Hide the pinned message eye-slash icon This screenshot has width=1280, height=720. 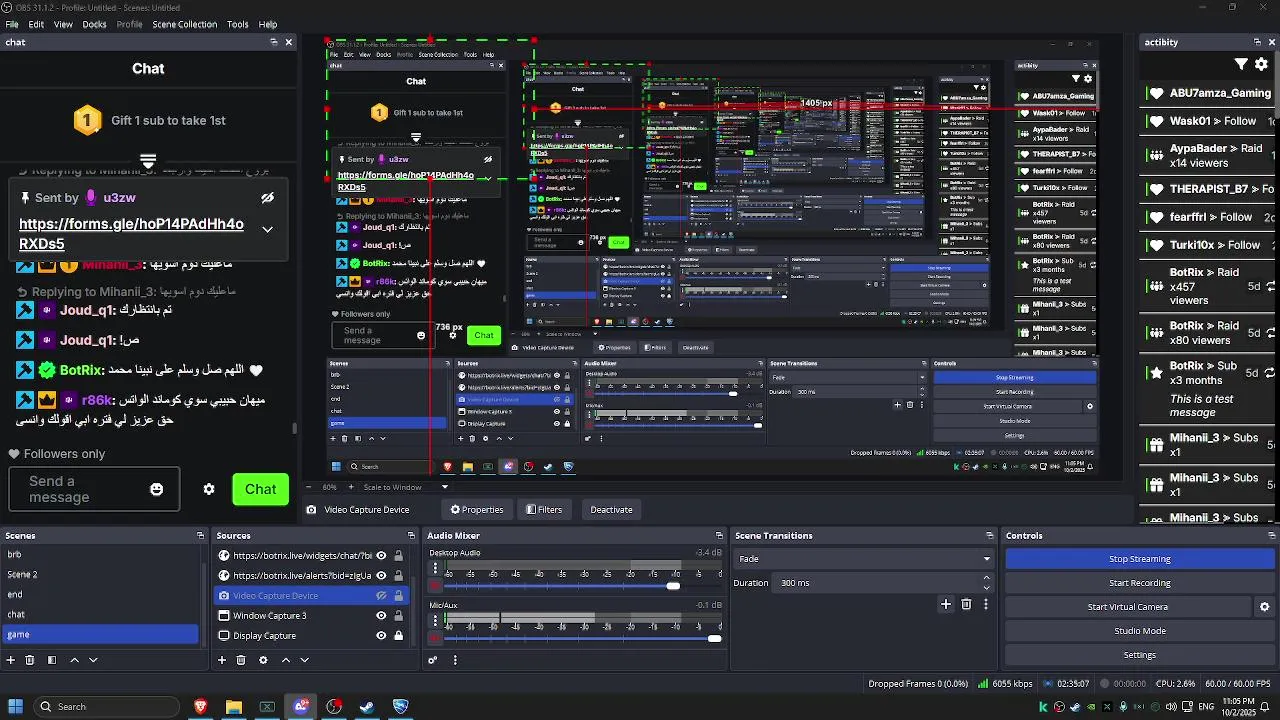coord(267,198)
